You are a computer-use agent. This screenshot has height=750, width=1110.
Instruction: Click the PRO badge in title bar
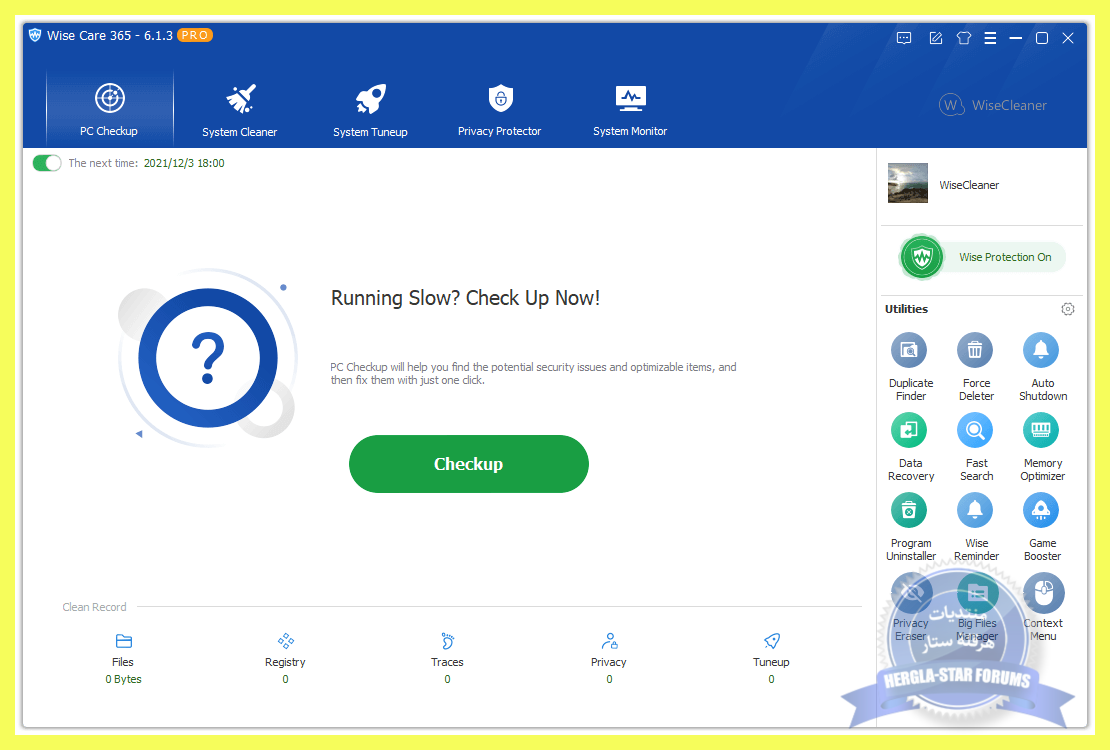click(x=195, y=35)
